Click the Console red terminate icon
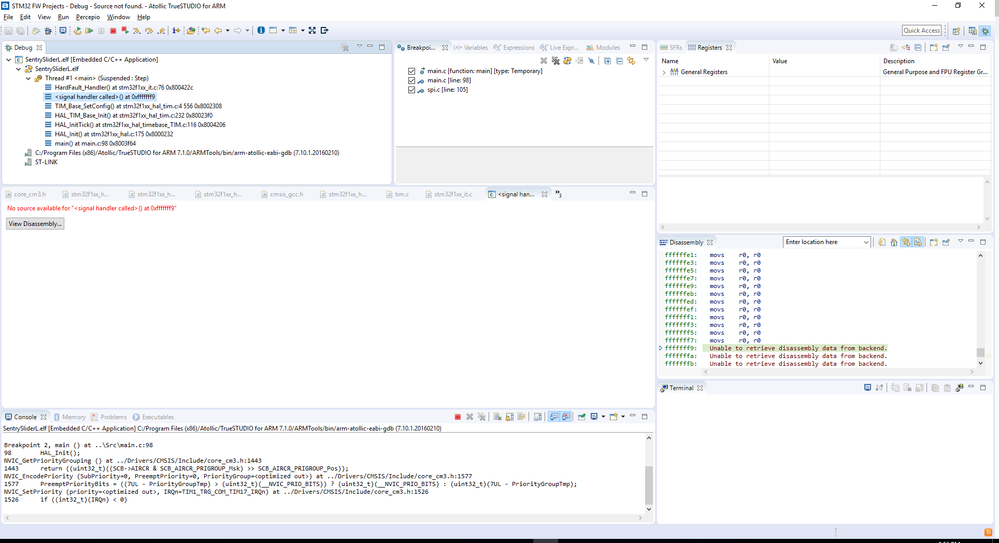 click(457, 417)
